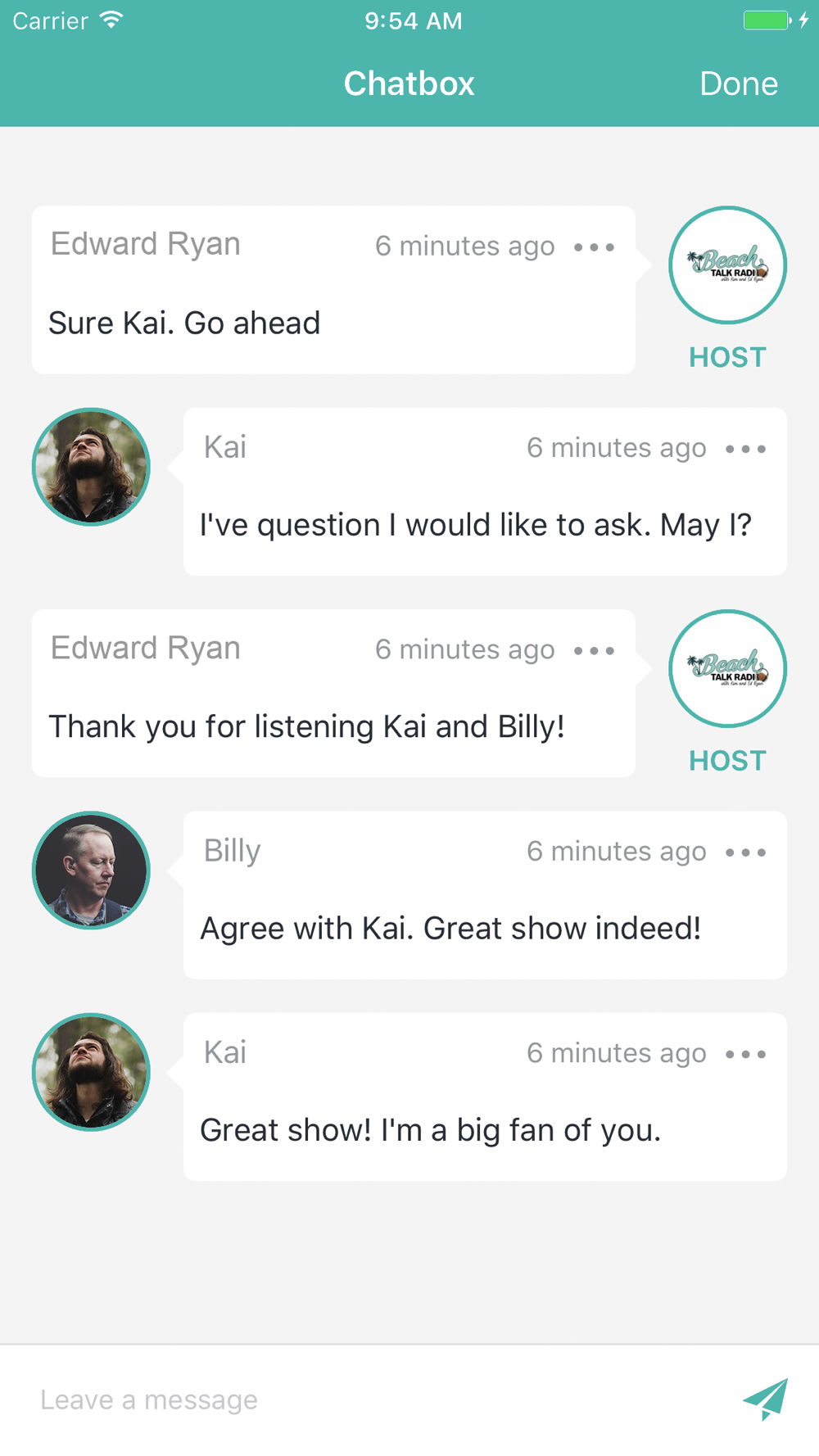Open options dots on Kai's question message
Image resolution: width=819 pixels, height=1456 pixels.
coord(745,449)
